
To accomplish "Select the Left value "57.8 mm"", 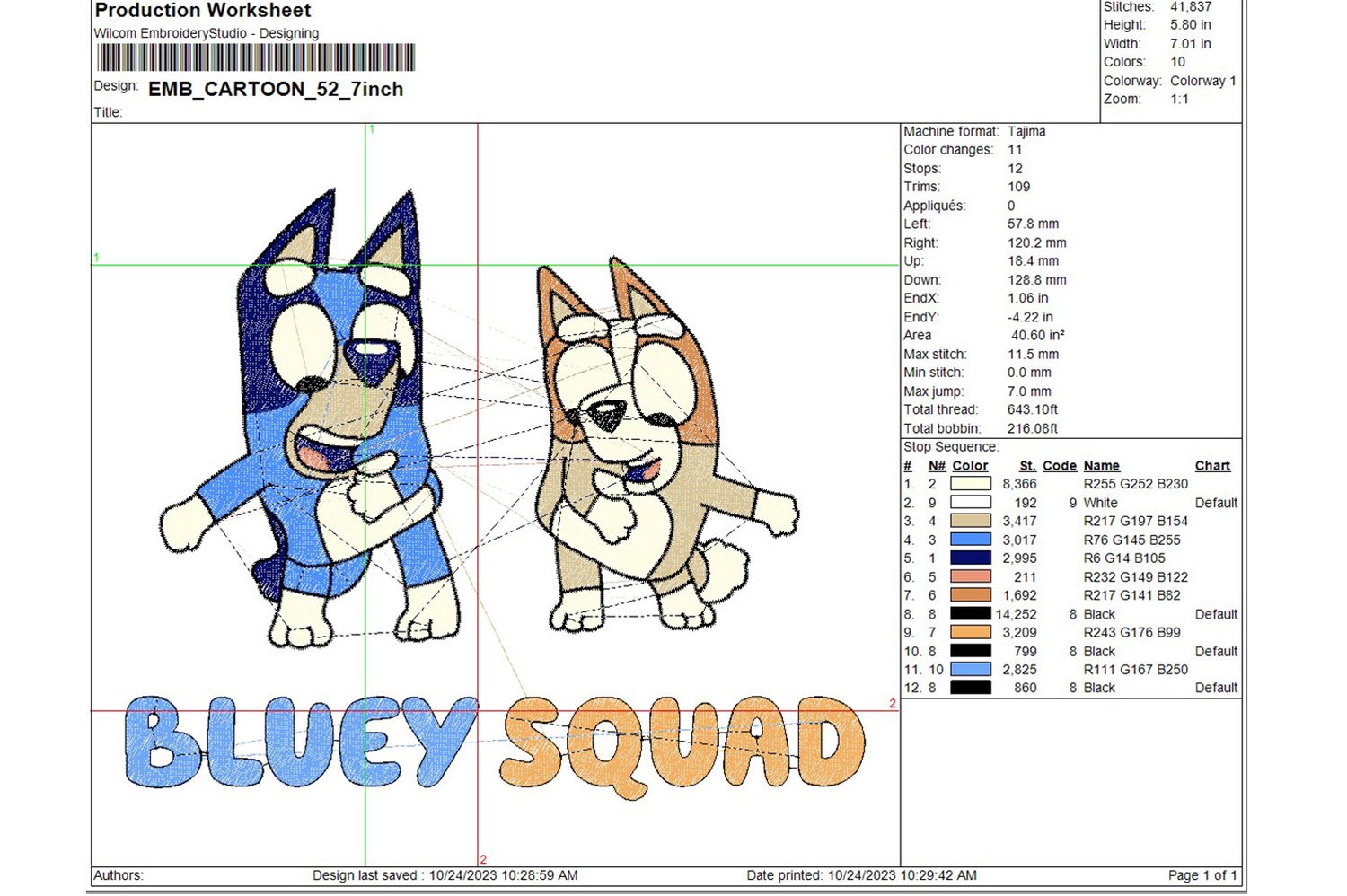I will pyautogui.click(x=1033, y=224).
